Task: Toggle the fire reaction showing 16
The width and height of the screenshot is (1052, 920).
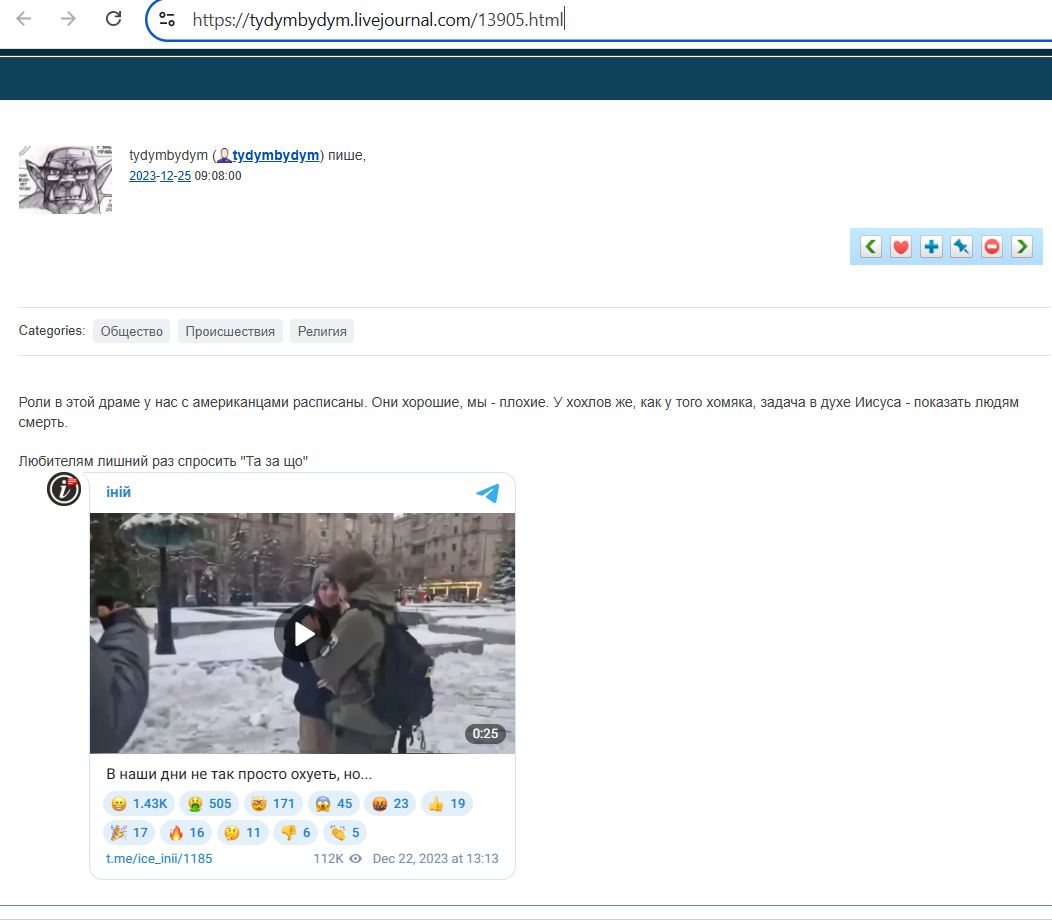Action: tap(186, 832)
